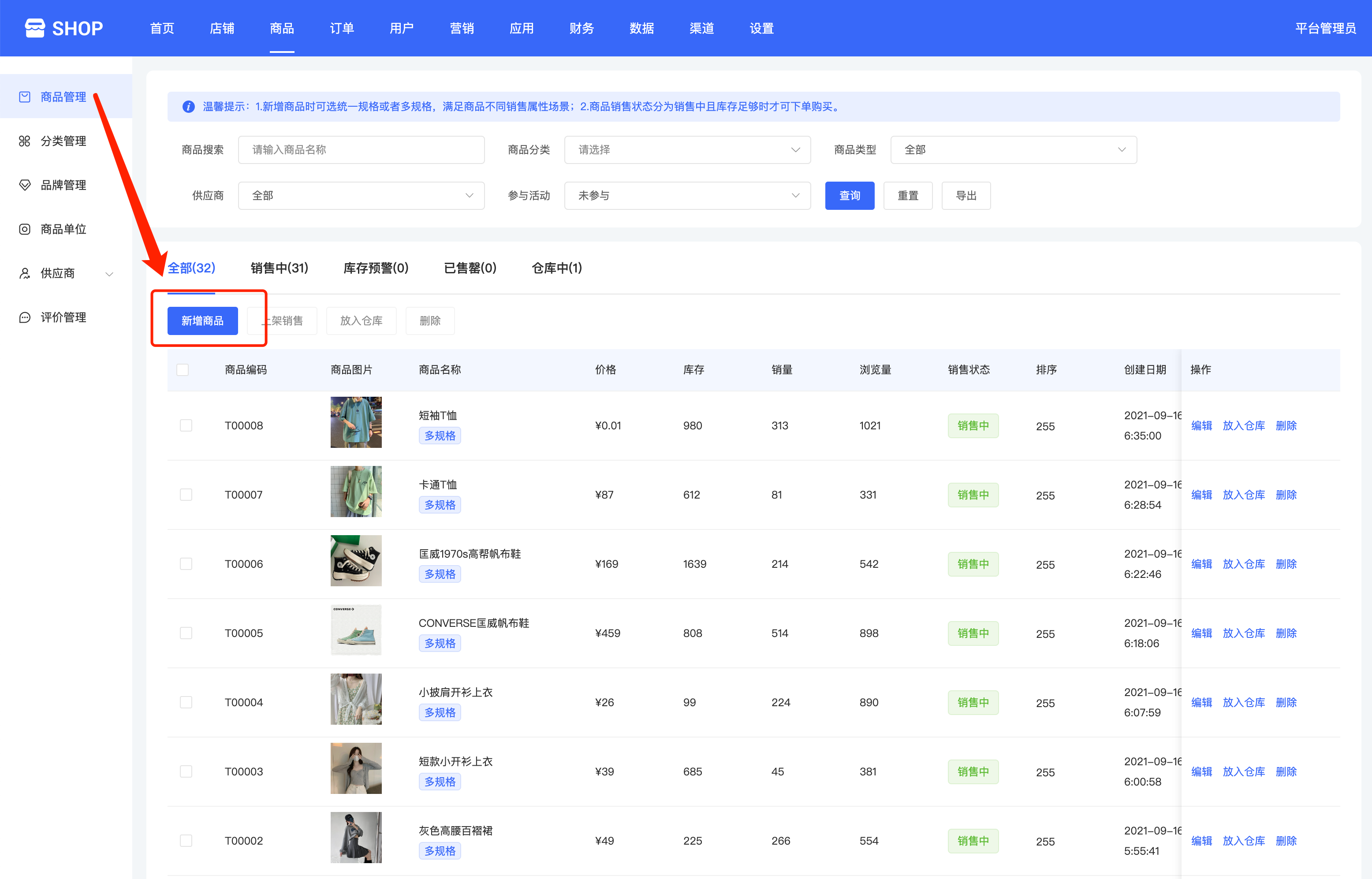1372x879 pixels.
Task: Click the 评价管理 chat bubble icon
Action: click(x=25, y=317)
